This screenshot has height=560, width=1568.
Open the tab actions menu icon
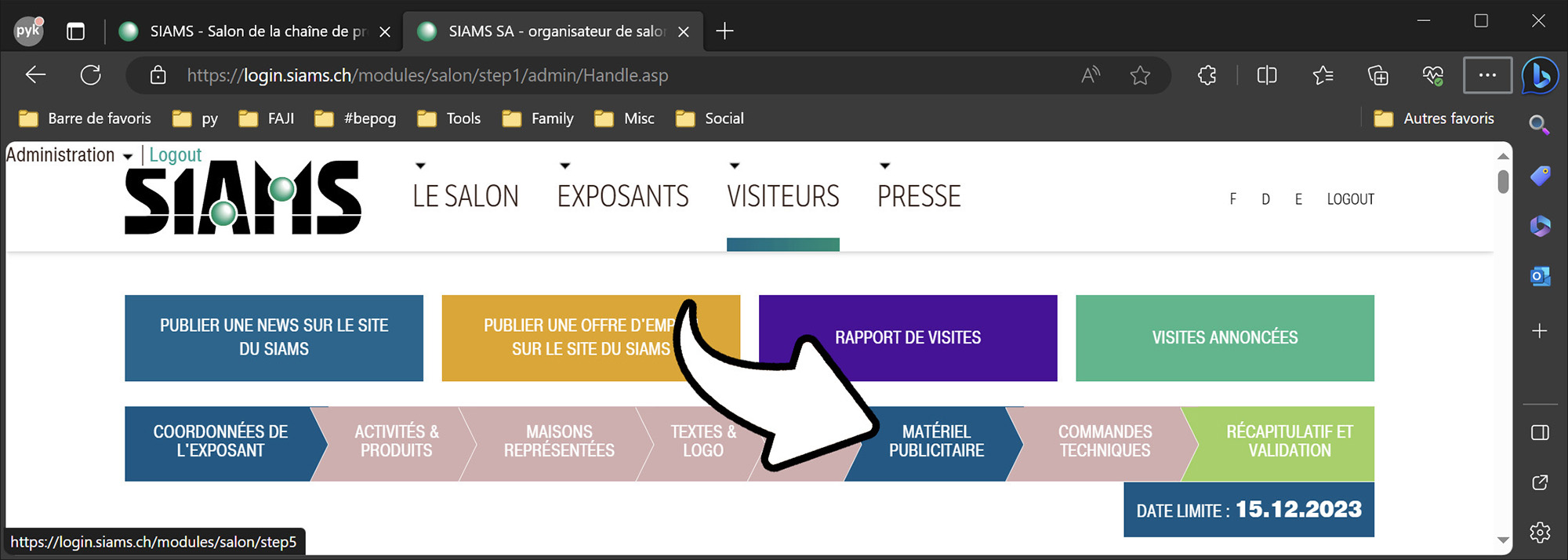76,31
